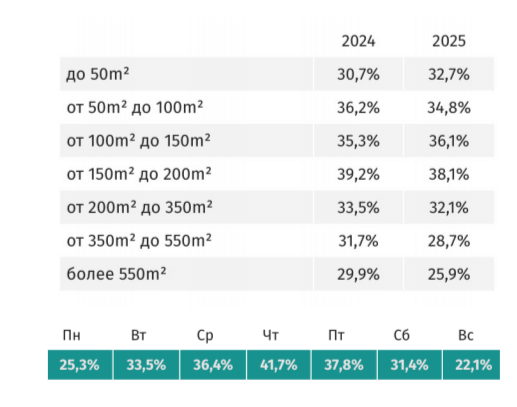Select the 'от 200m² до 350m²' row label
517x407 pixels.
tap(139, 207)
